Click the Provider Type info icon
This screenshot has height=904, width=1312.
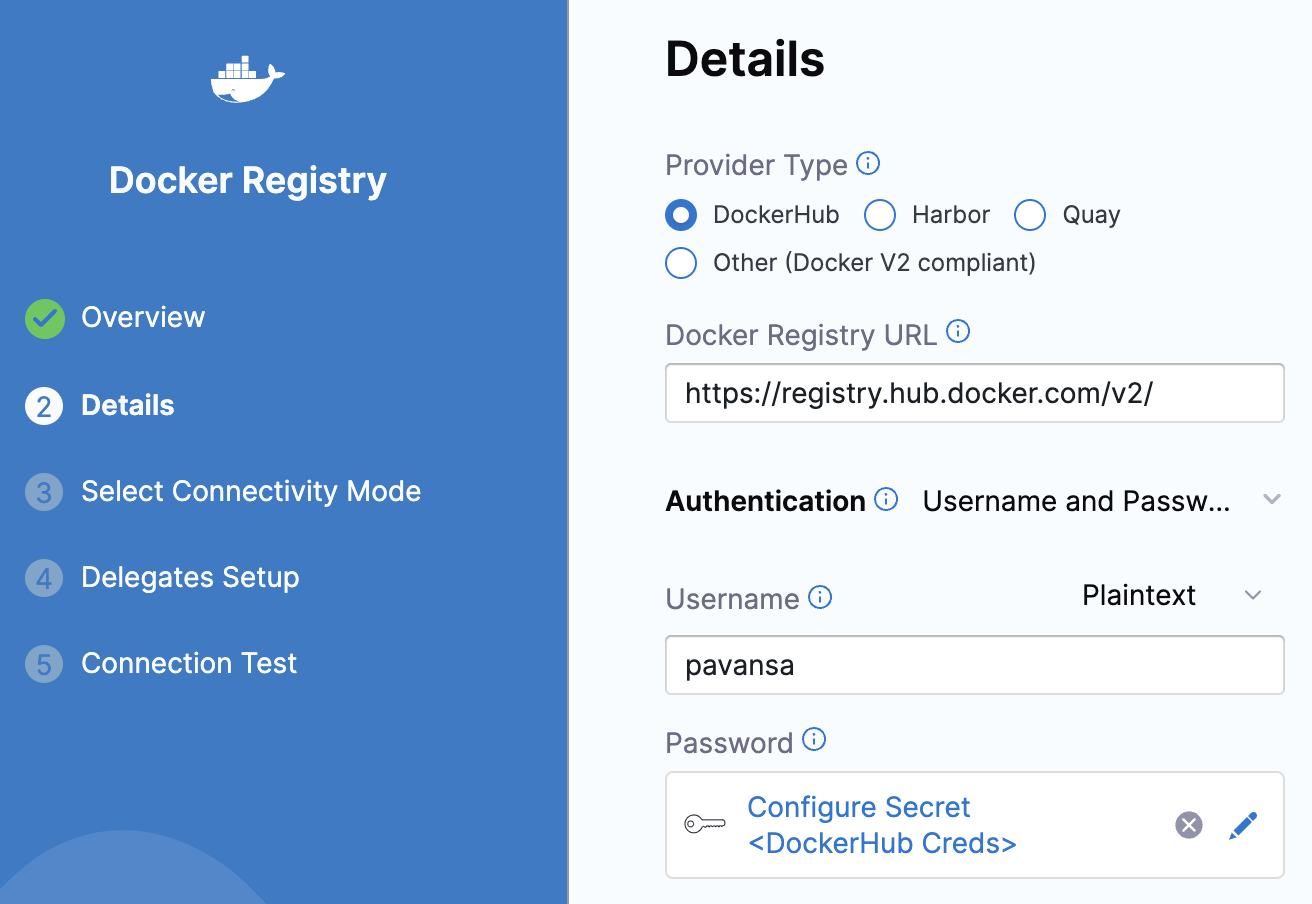[869, 163]
